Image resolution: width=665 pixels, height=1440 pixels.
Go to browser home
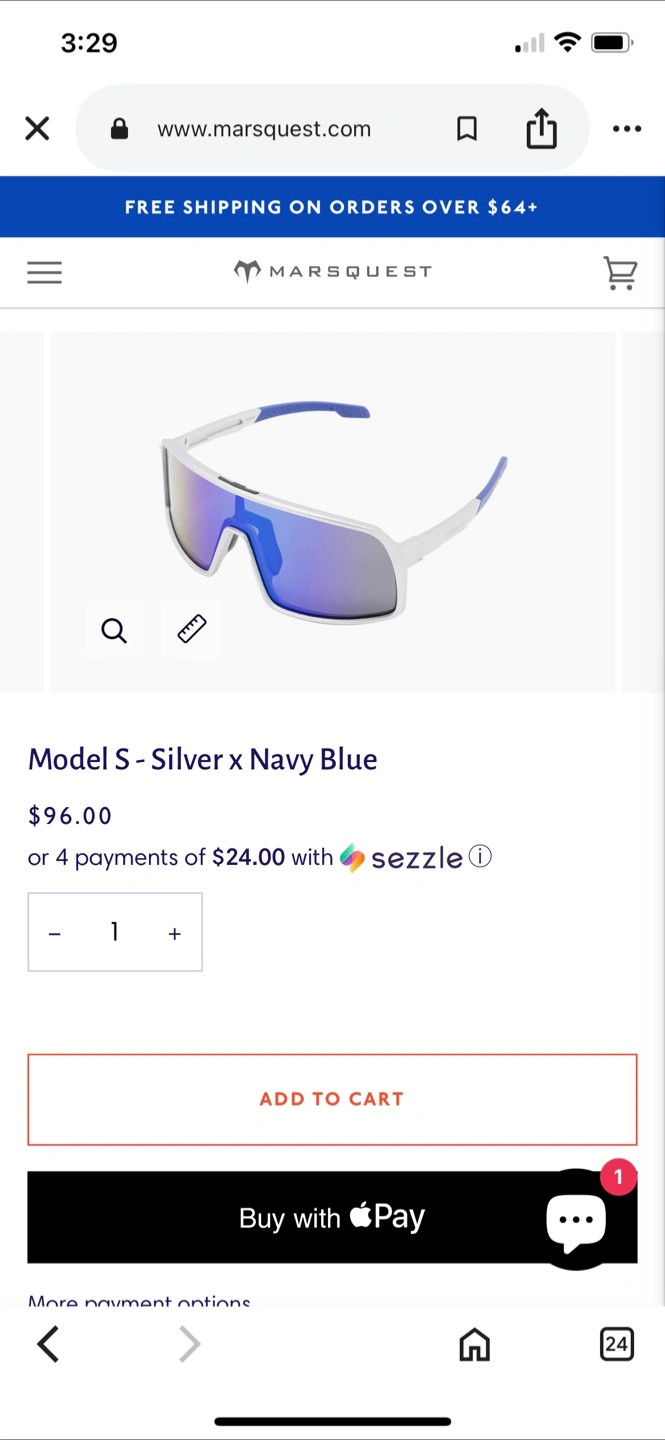click(x=474, y=1345)
